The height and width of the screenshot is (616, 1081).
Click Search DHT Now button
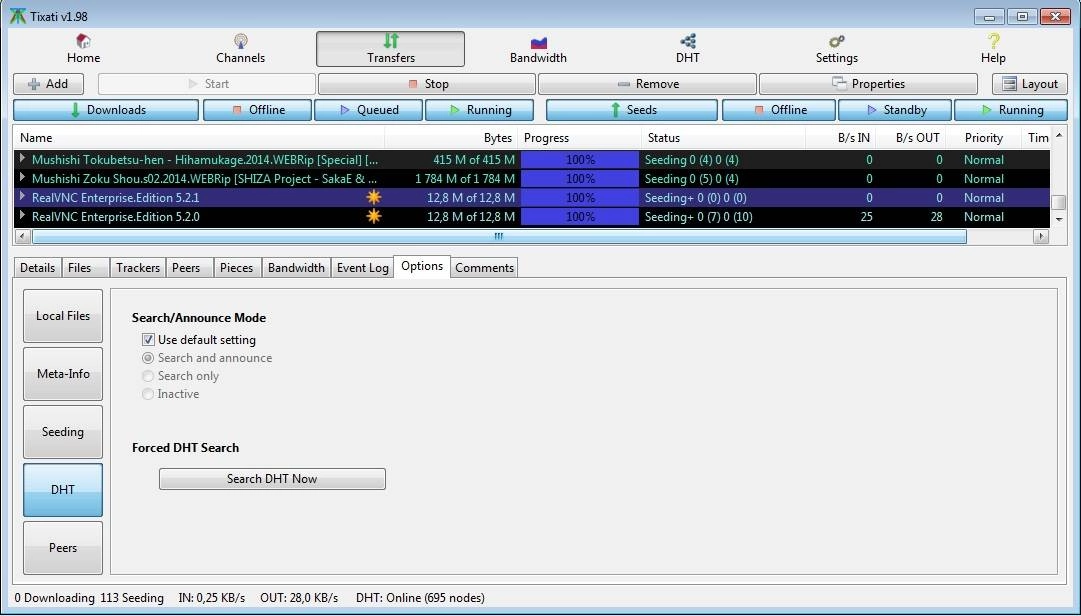click(x=272, y=479)
